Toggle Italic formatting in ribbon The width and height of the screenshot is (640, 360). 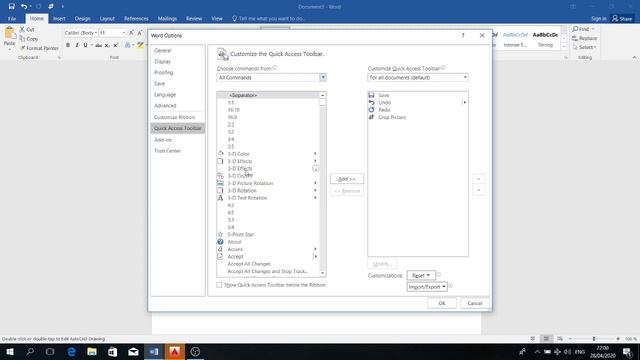77,45
